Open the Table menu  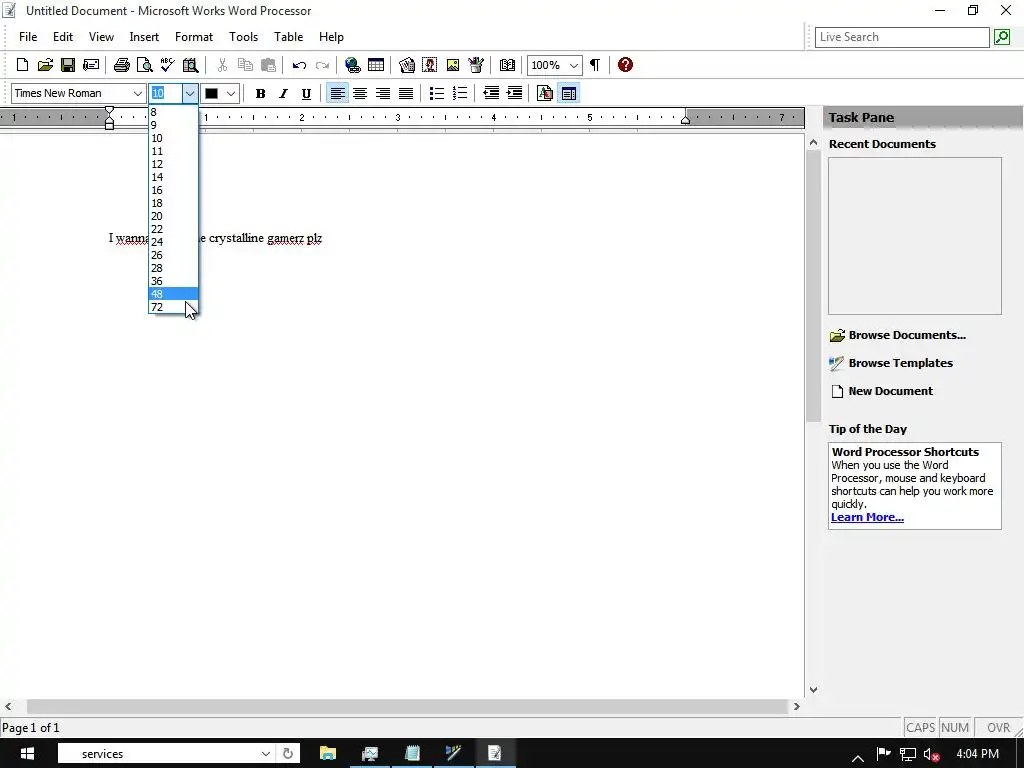[x=288, y=37]
